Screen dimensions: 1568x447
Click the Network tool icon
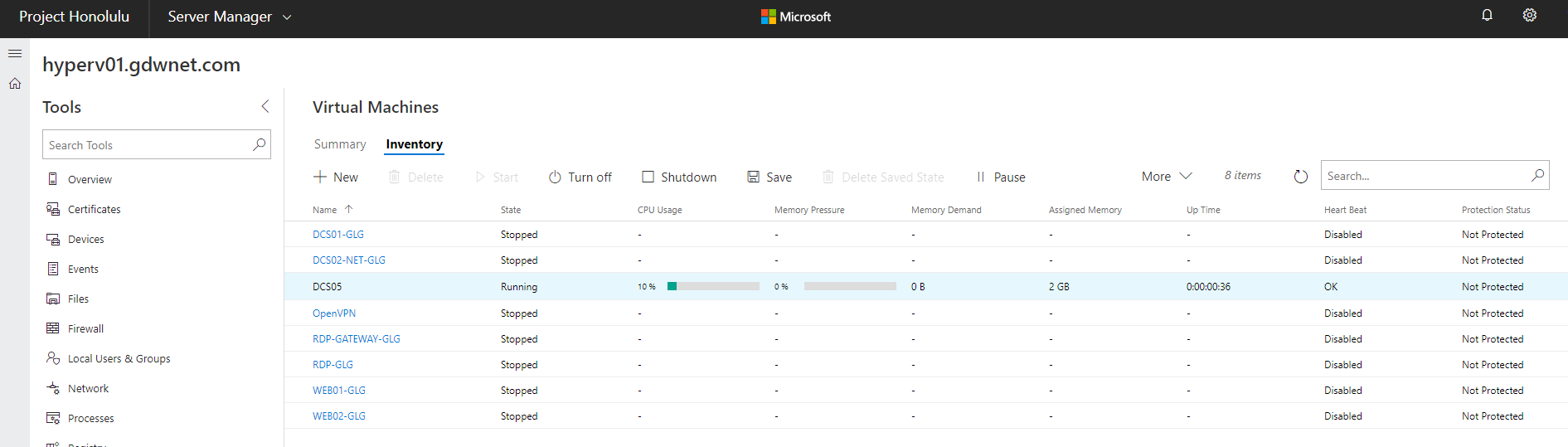pyautogui.click(x=53, y=388)
